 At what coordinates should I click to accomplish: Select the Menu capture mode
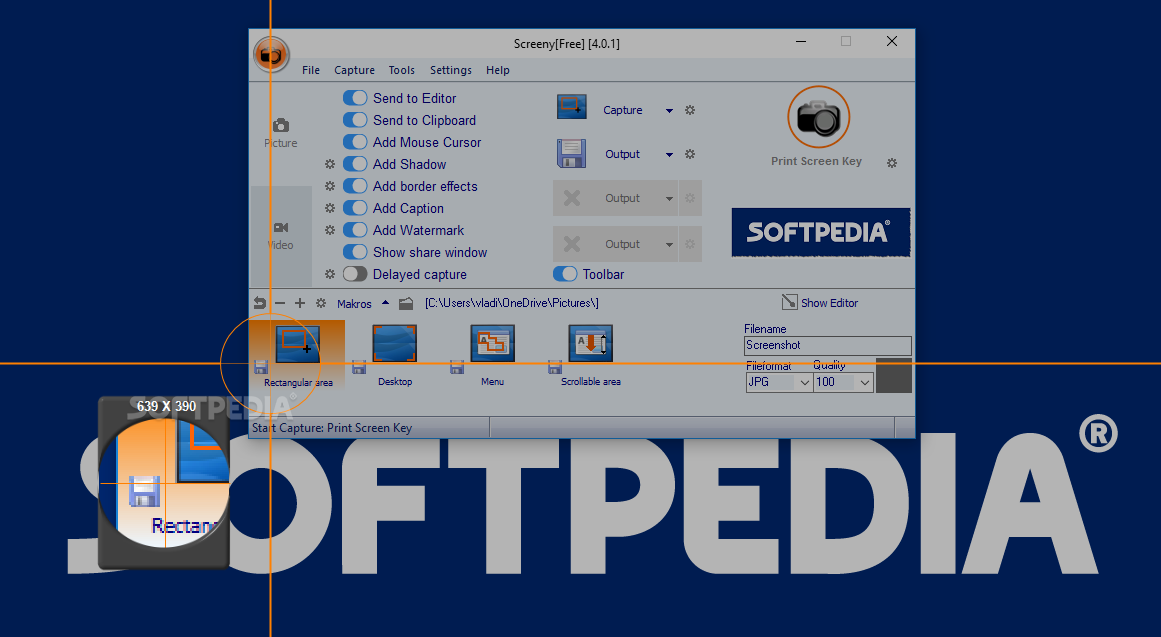coord(492,357)
